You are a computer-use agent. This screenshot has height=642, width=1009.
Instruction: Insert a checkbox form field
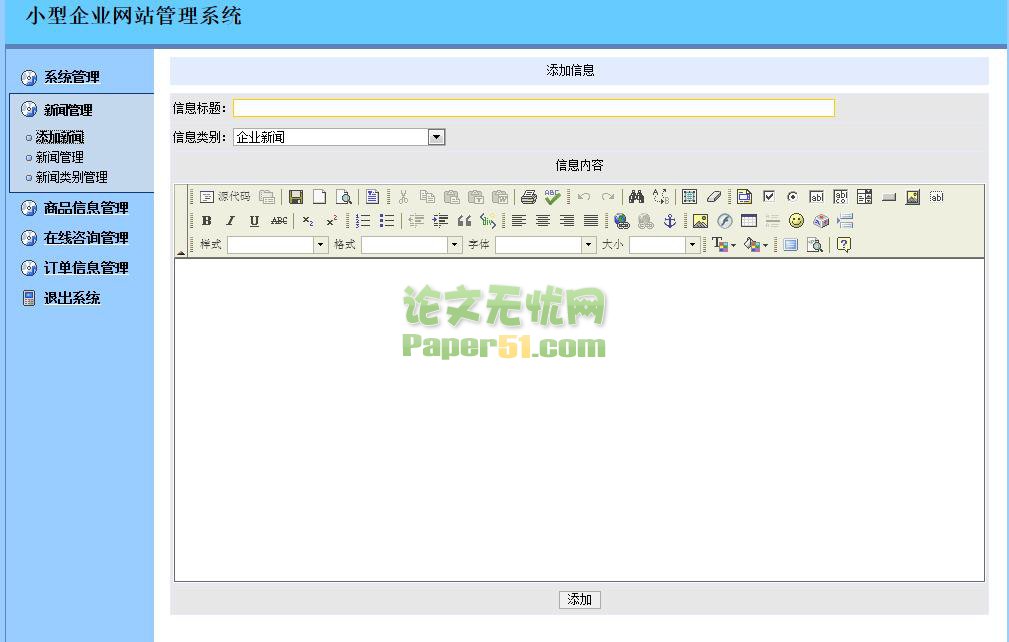768,197
